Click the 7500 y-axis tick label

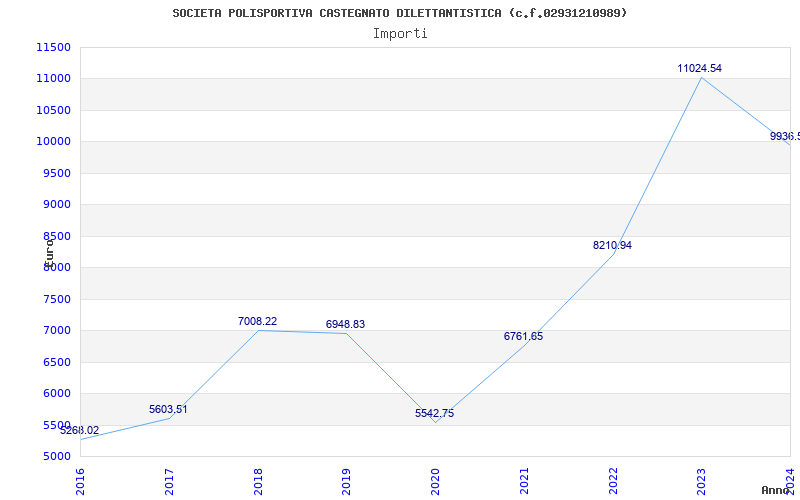[56, 299]
